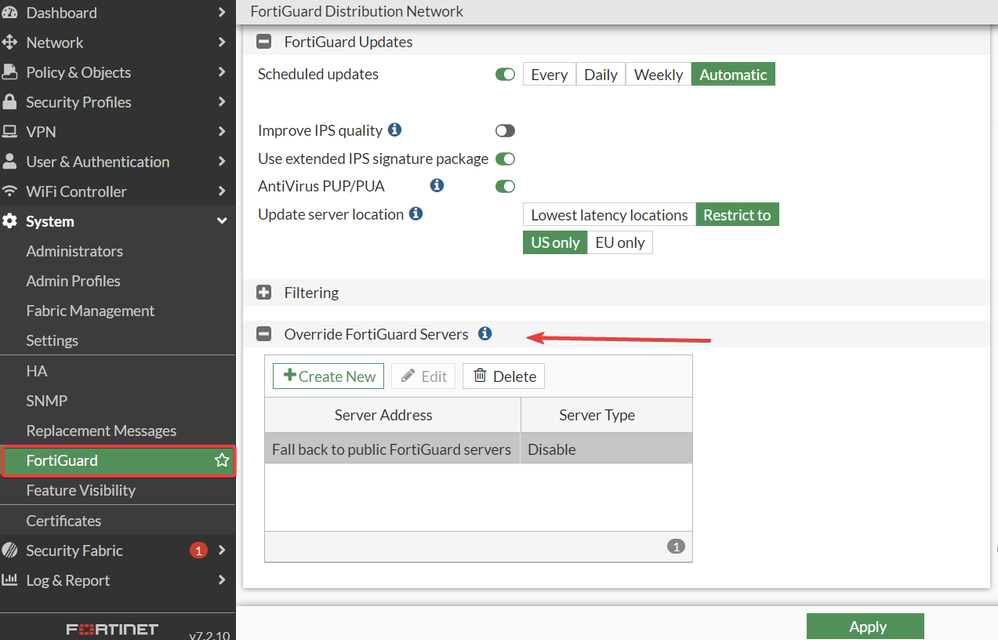Toggle Scheduled updates switch
The height and width of the screenshot is (640, 998).
[505, 74]
